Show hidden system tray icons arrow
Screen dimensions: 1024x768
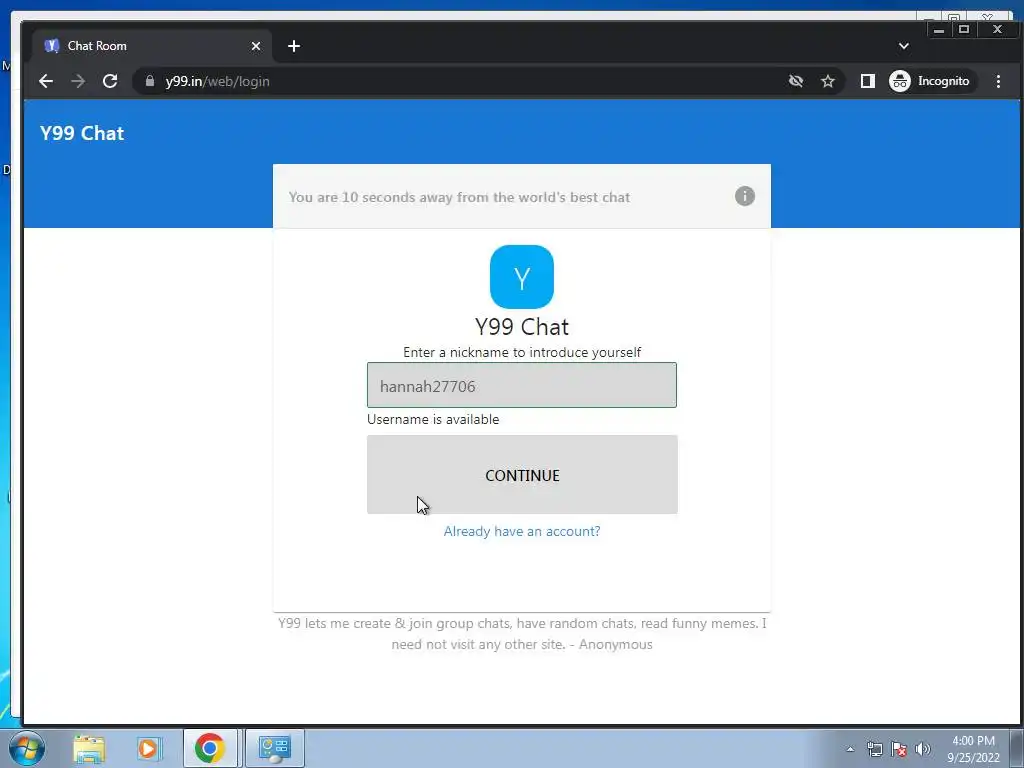point(850,749)
